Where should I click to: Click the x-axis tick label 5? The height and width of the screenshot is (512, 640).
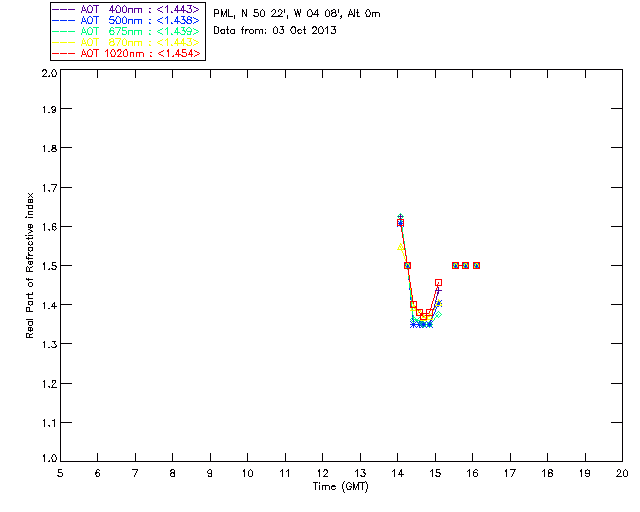[60, 473]
